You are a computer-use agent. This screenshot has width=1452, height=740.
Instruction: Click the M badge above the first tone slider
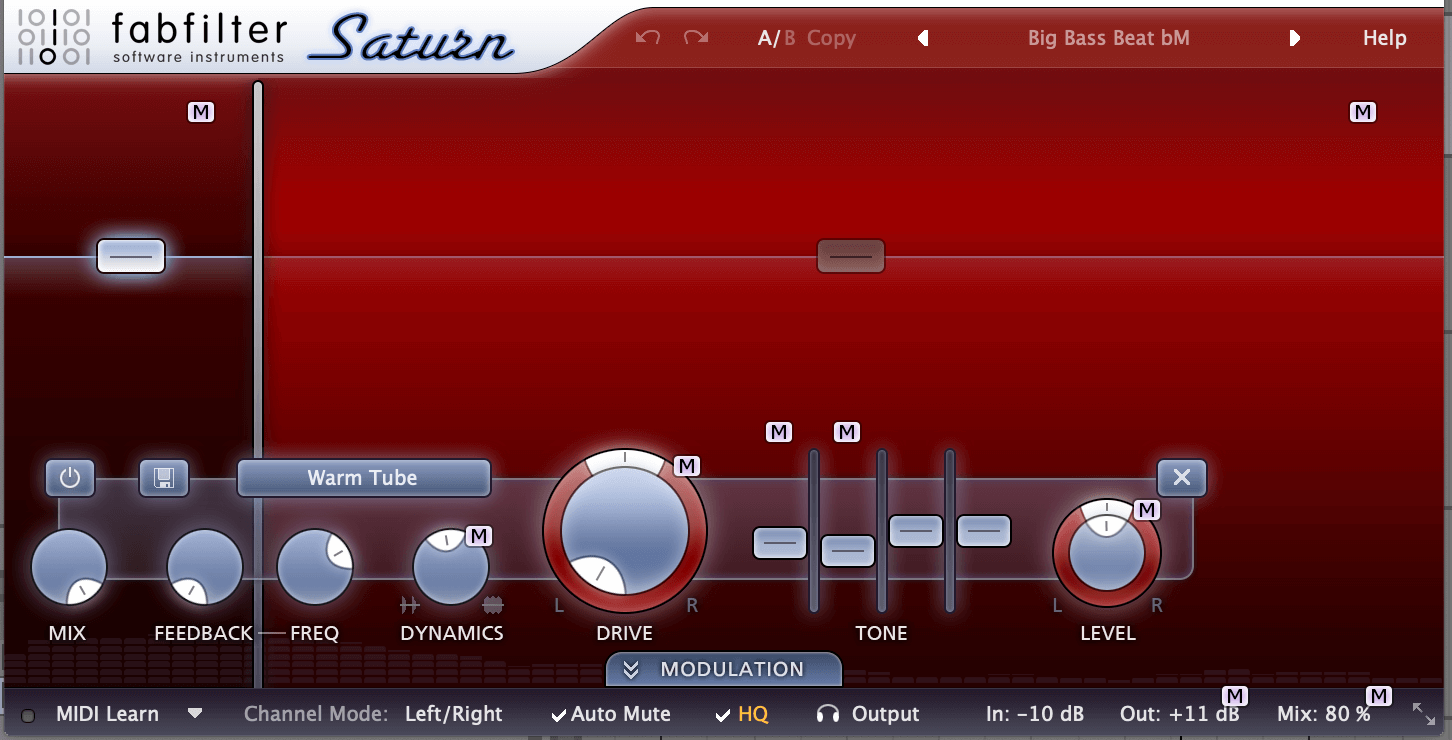(x=779, y=432)
